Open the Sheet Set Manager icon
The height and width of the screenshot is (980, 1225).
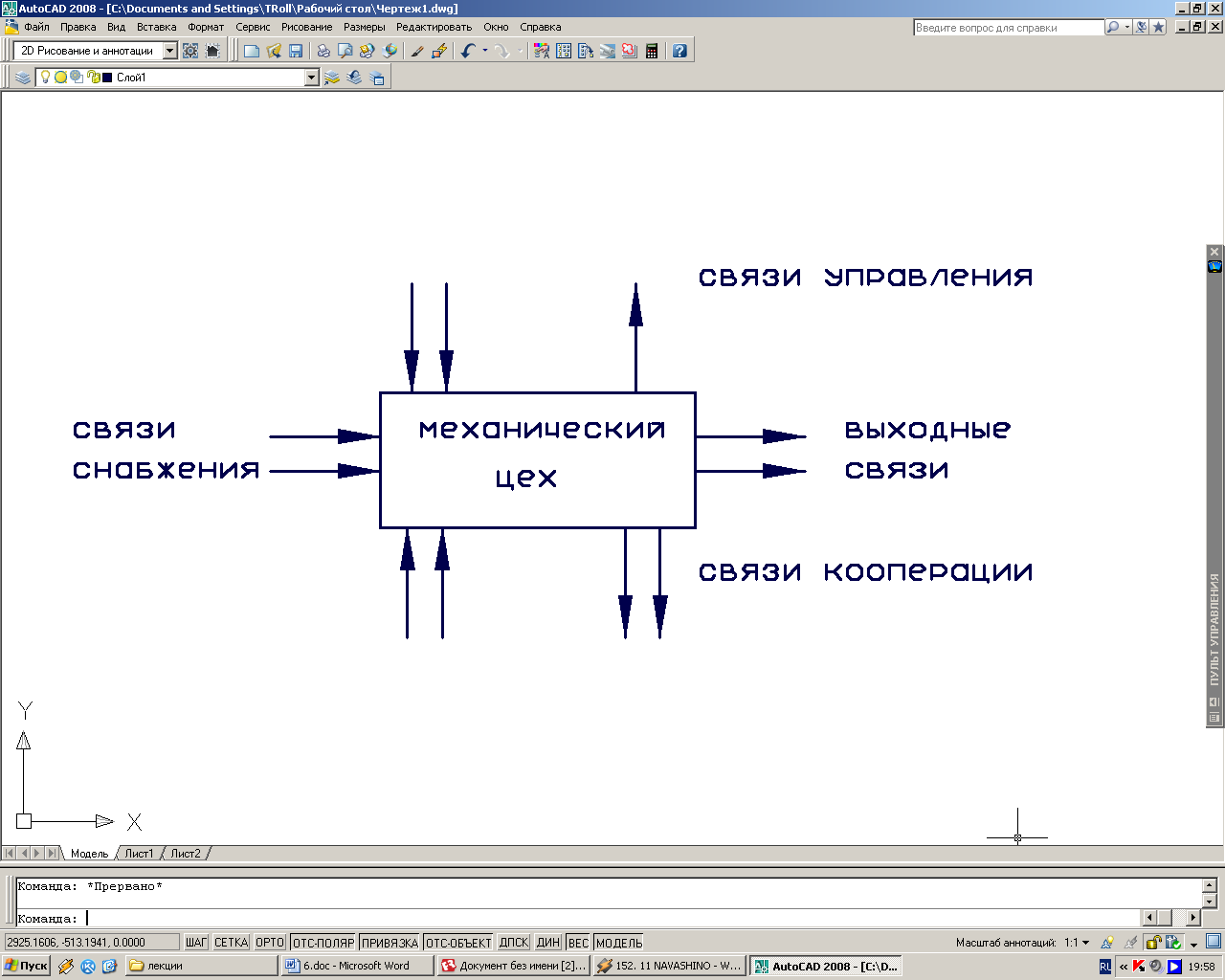click(x=608, y=51)
